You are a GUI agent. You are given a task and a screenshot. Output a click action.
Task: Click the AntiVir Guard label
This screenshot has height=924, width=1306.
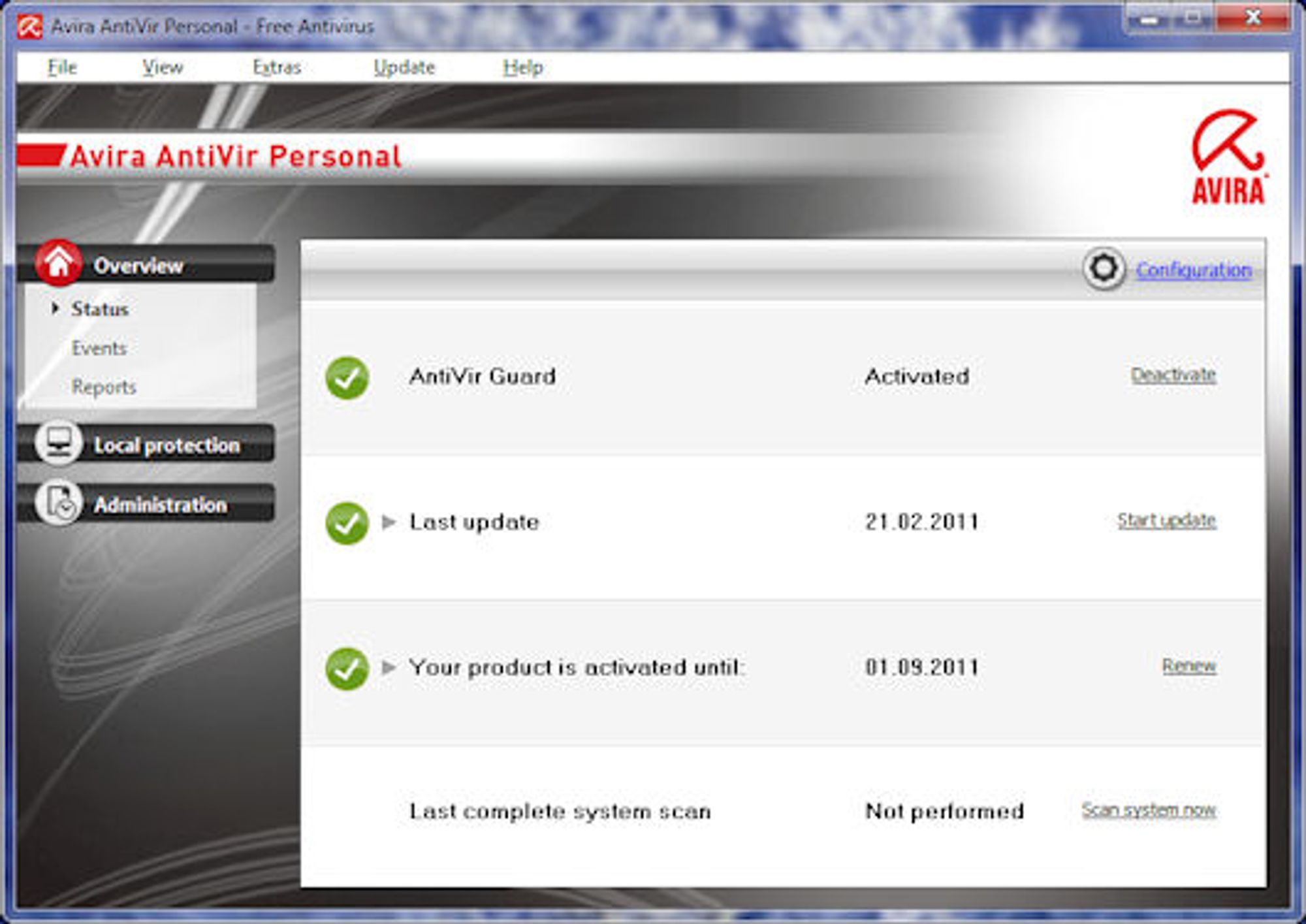[483, 376]
